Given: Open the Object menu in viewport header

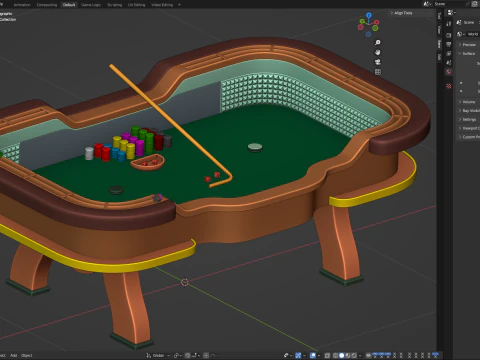Looking at the screenshot, I should coord(27,355).
